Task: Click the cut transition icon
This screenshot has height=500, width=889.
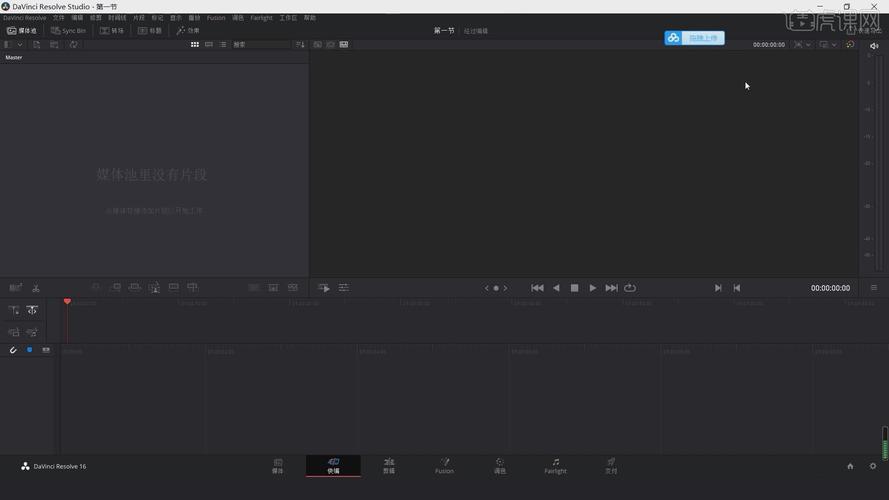Action: click(x=254, y=288)
